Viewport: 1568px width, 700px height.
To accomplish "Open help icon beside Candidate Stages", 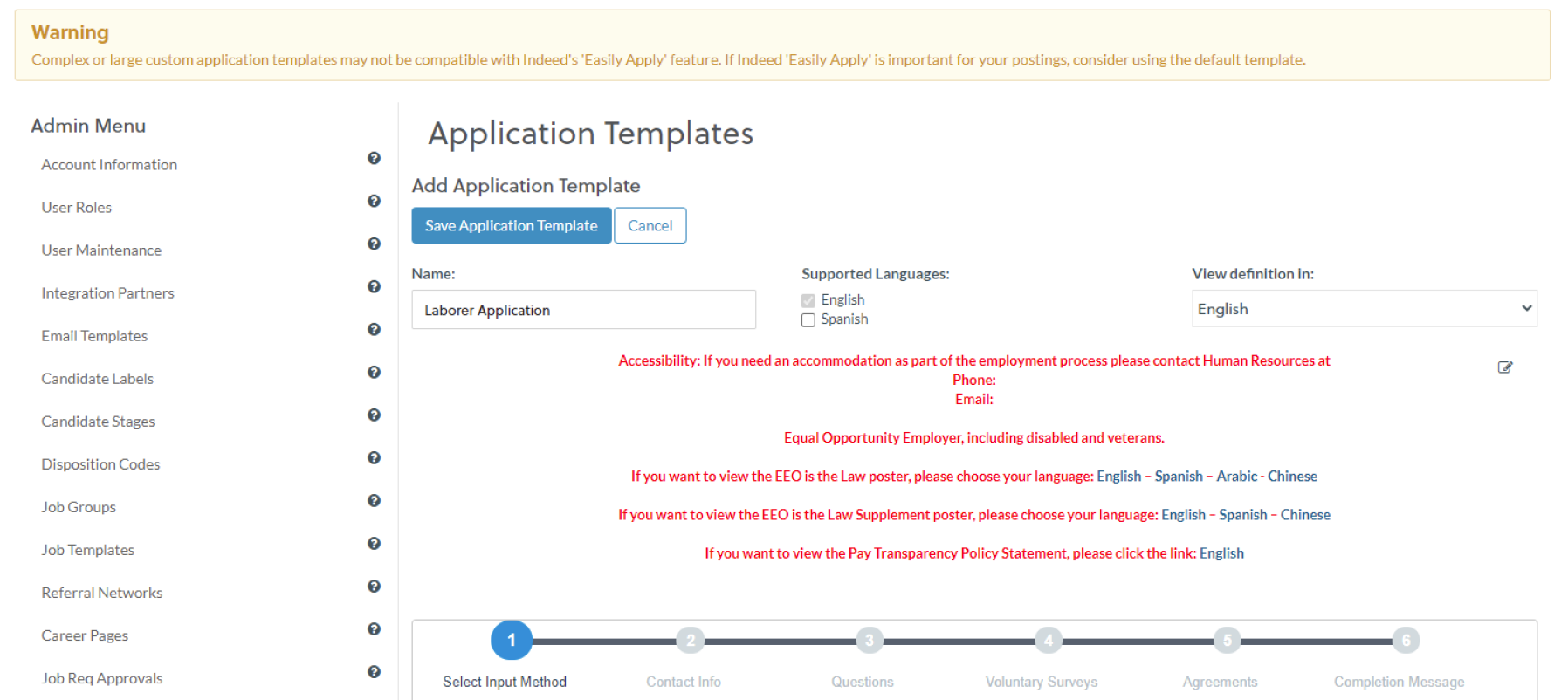I will [x=374, y=415].
